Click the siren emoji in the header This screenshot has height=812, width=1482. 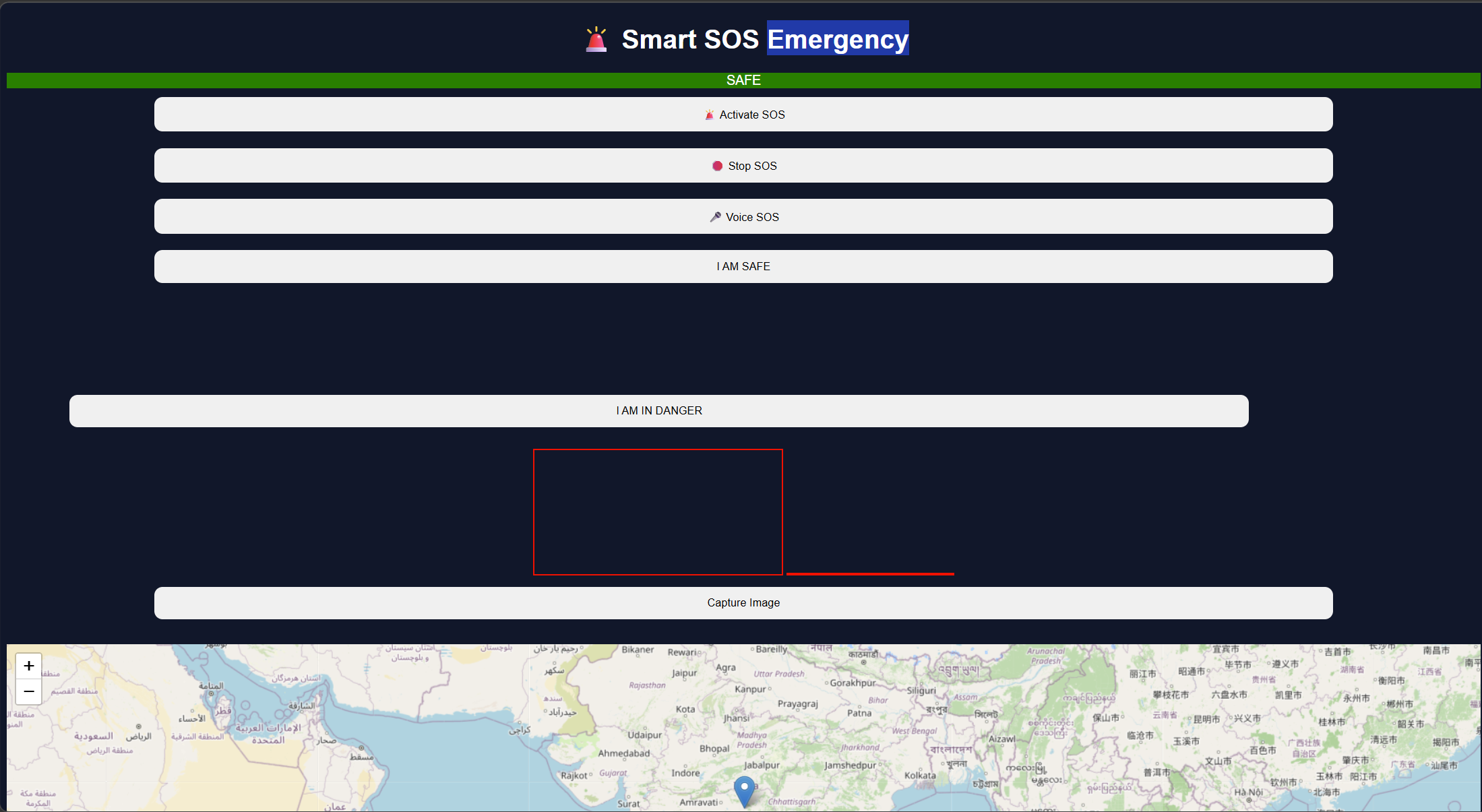(x=596, y=39)
